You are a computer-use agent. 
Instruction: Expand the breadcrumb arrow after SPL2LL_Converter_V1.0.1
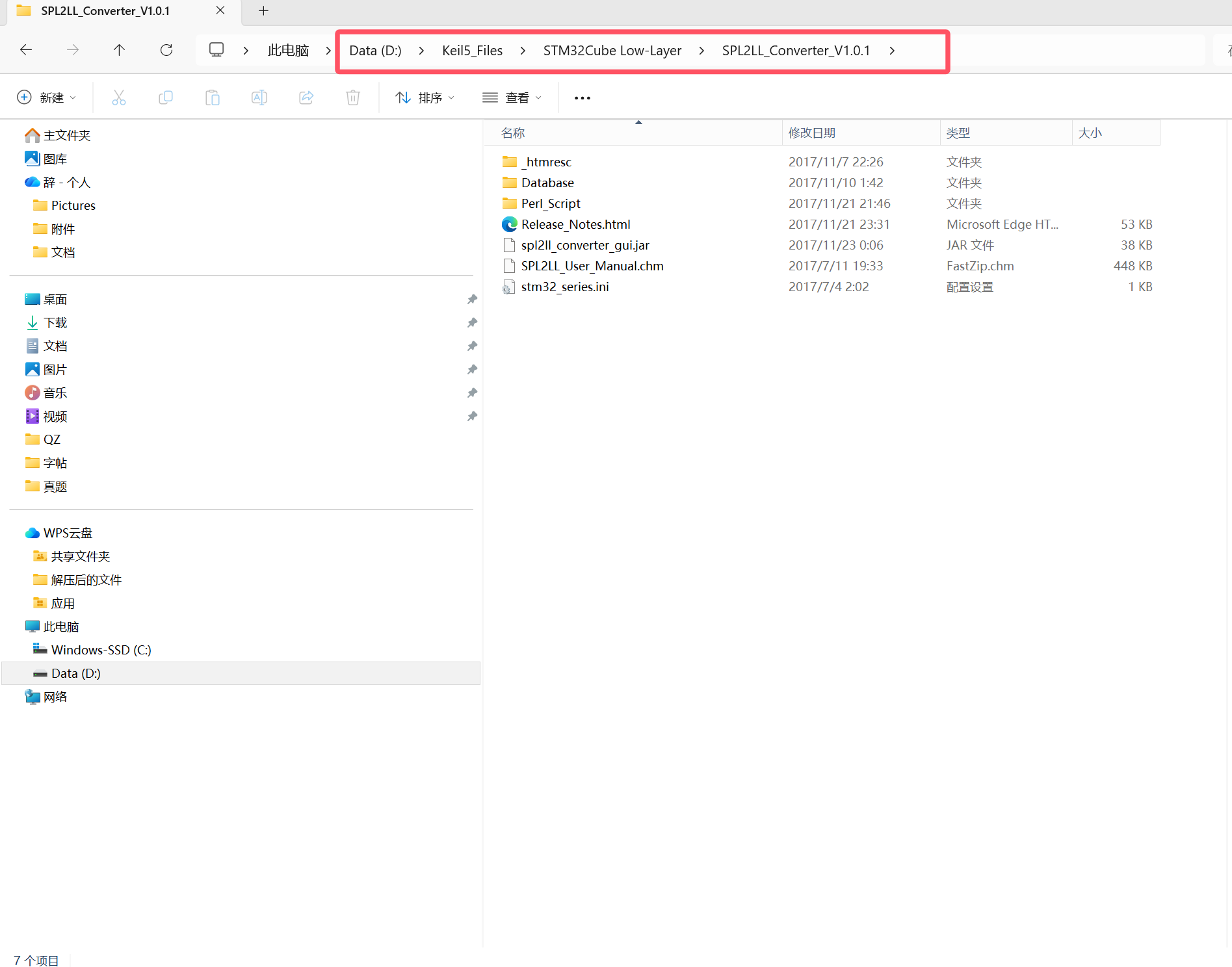[891, 50]
